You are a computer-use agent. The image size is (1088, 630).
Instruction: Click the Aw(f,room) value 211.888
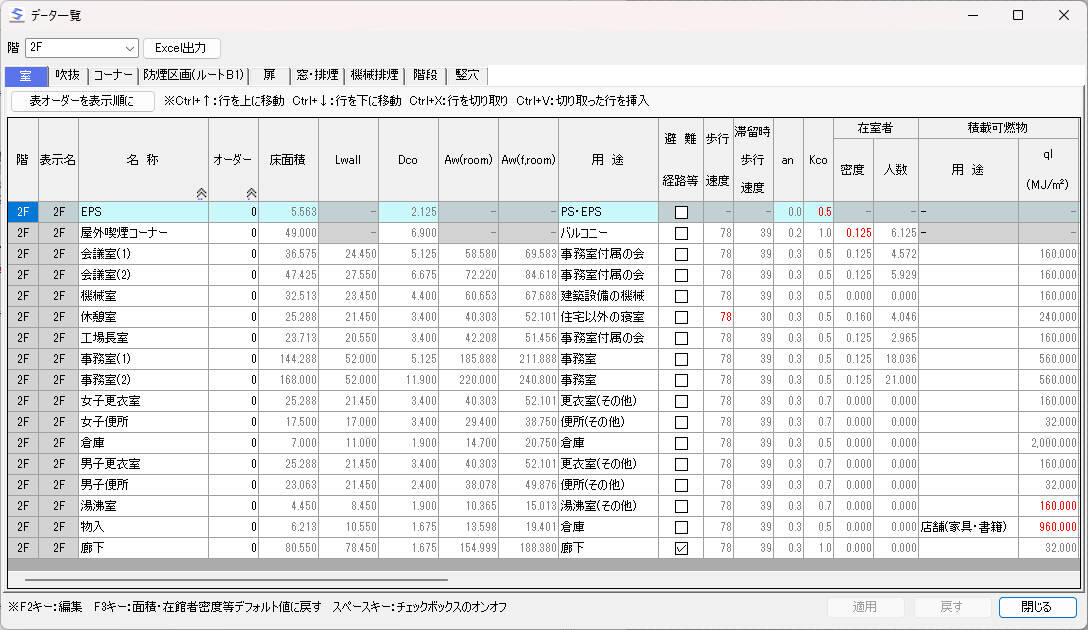pos(528,359)
